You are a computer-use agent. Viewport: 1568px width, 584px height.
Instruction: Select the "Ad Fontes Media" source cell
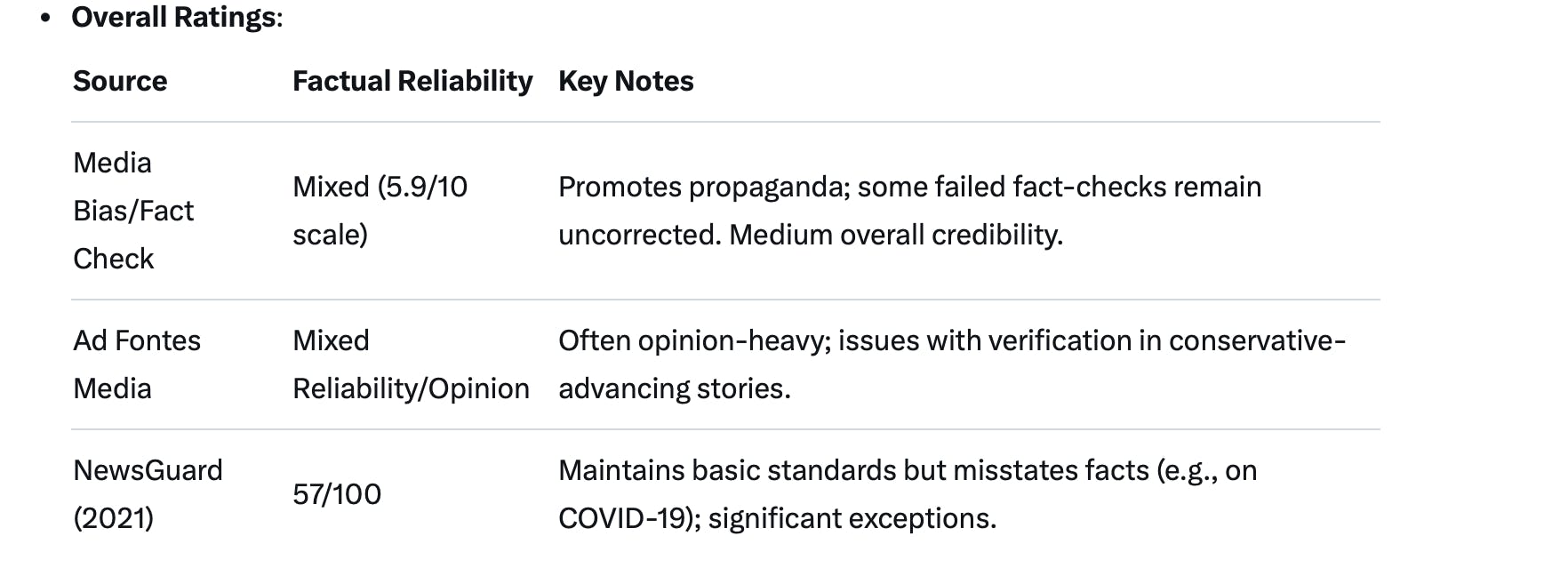137,364
